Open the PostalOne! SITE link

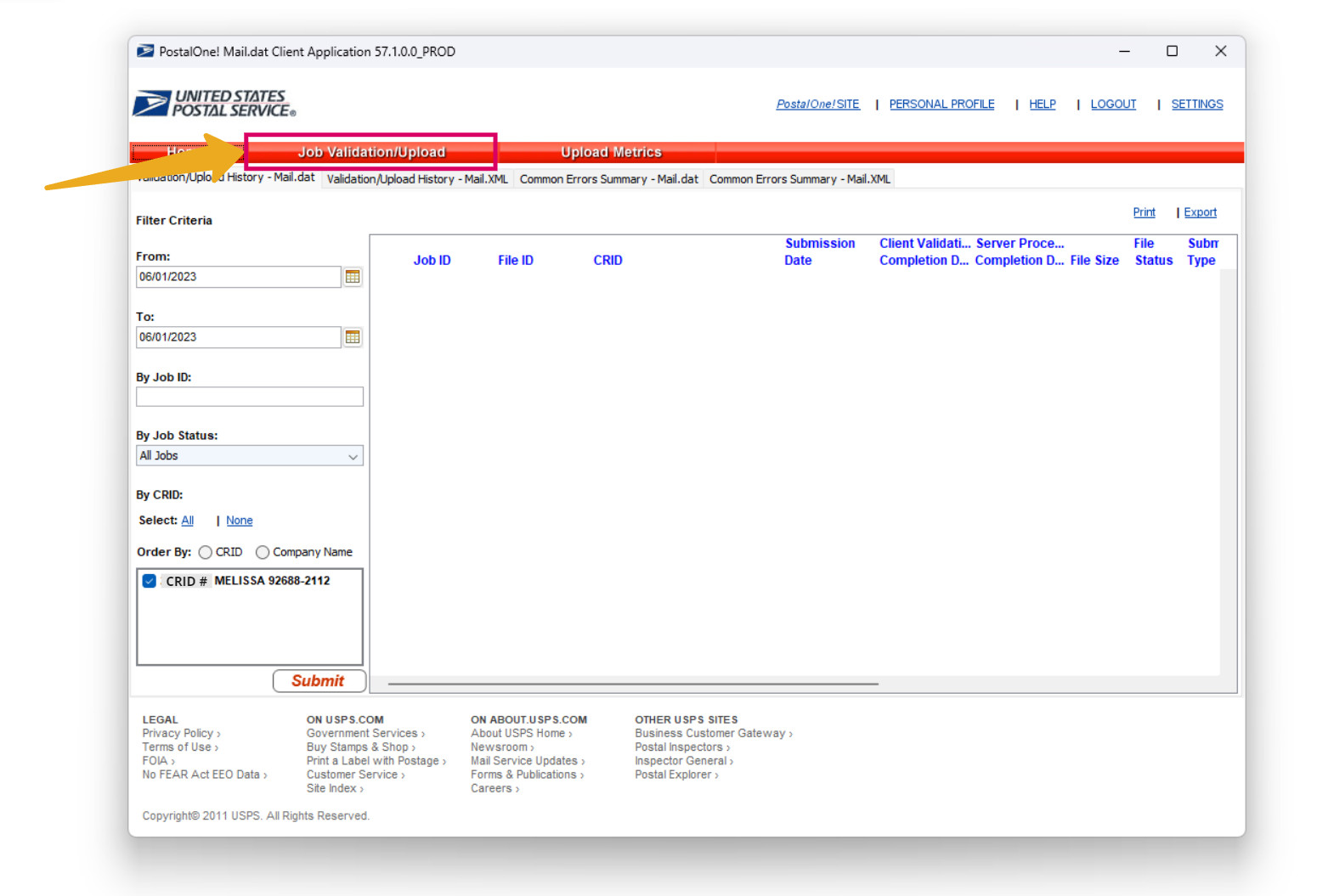[x=817, y=104]
